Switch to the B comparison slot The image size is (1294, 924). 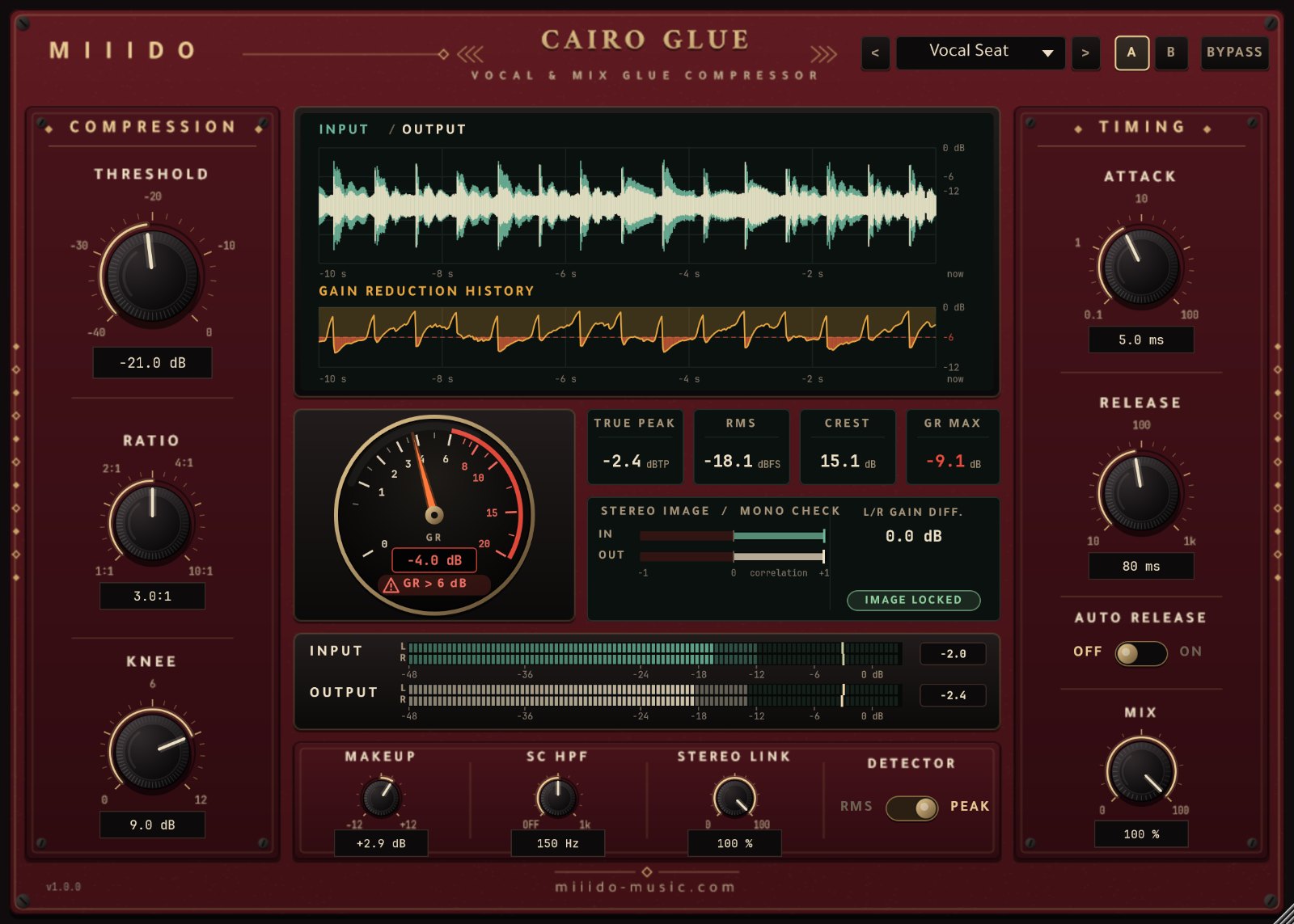click(1170, 53)
